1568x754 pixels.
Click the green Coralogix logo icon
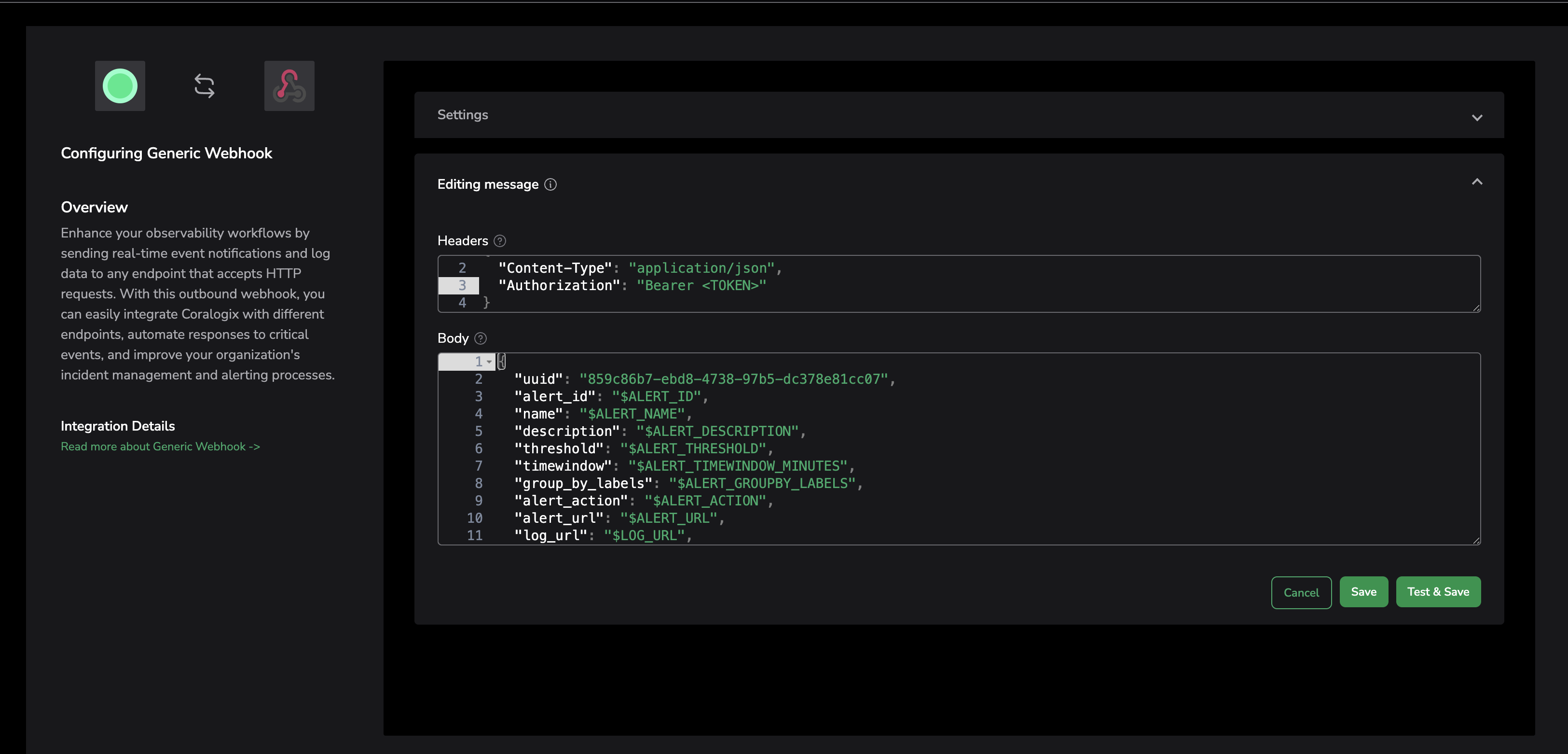(x=120, y=86)
